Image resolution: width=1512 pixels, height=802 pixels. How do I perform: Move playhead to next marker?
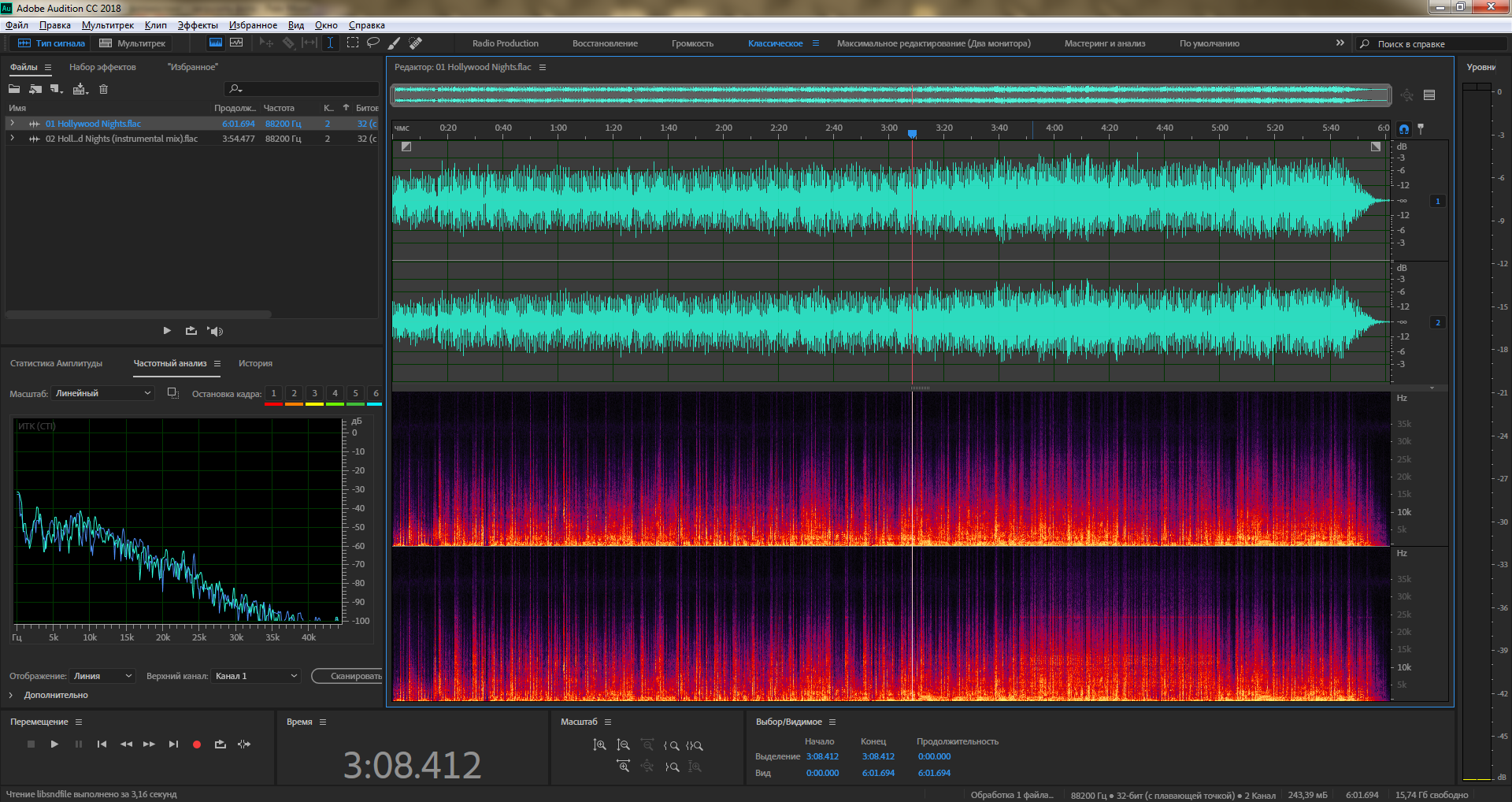point(173,744)
